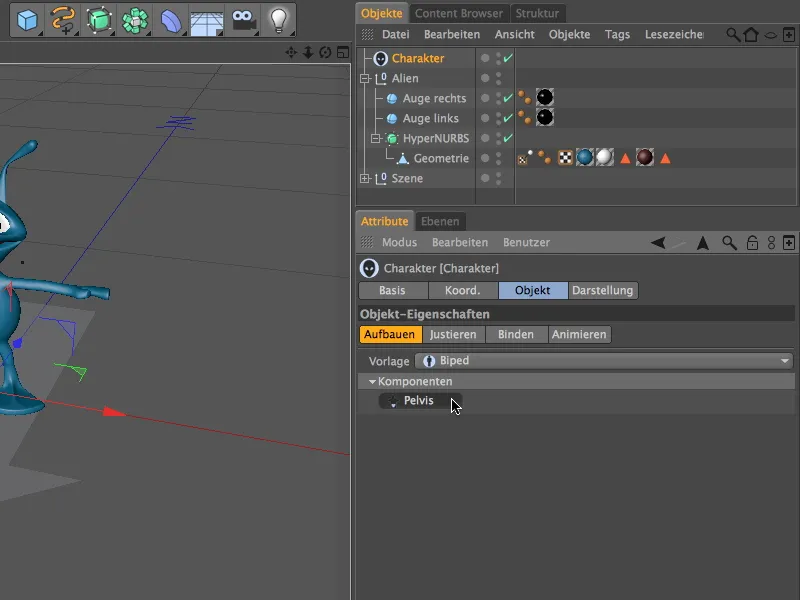Toggle the viewport layout icon
The width and height of the screenshot is (800, 600).
tap(343, 52)
